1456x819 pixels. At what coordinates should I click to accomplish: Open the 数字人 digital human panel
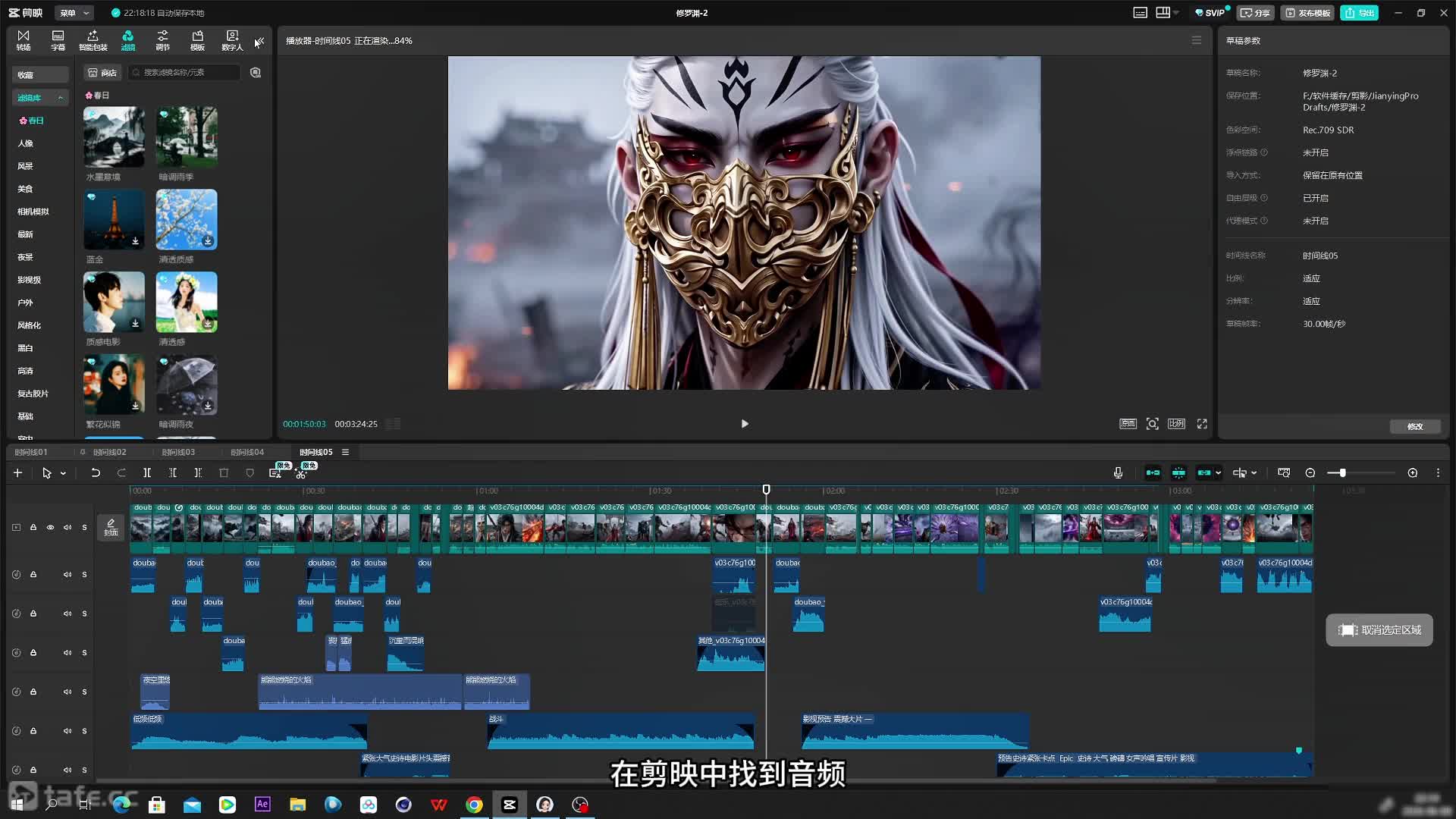click(232, 40)
